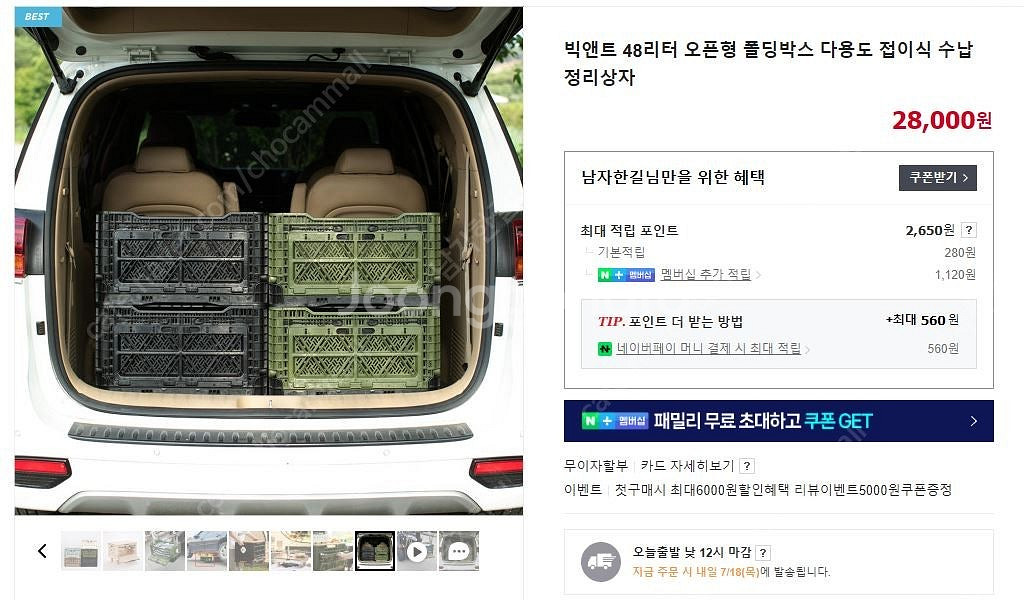Click the question mark next to 카드 자세히보기
The image size is (1024, 600).
747,466
